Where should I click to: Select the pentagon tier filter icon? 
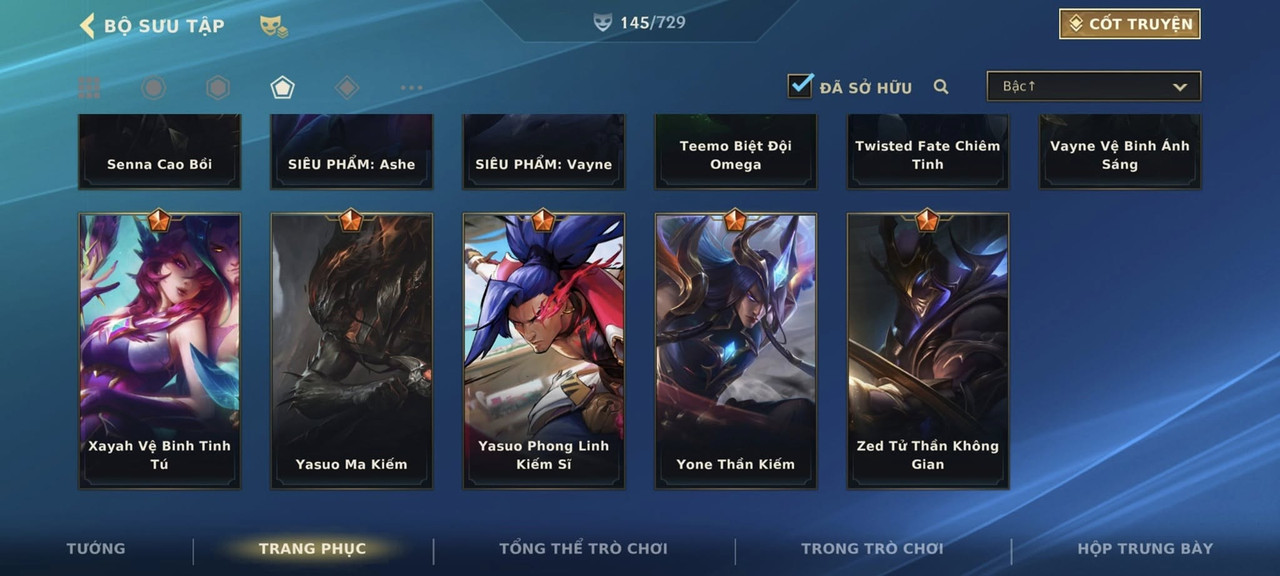[x=282, y=88]
